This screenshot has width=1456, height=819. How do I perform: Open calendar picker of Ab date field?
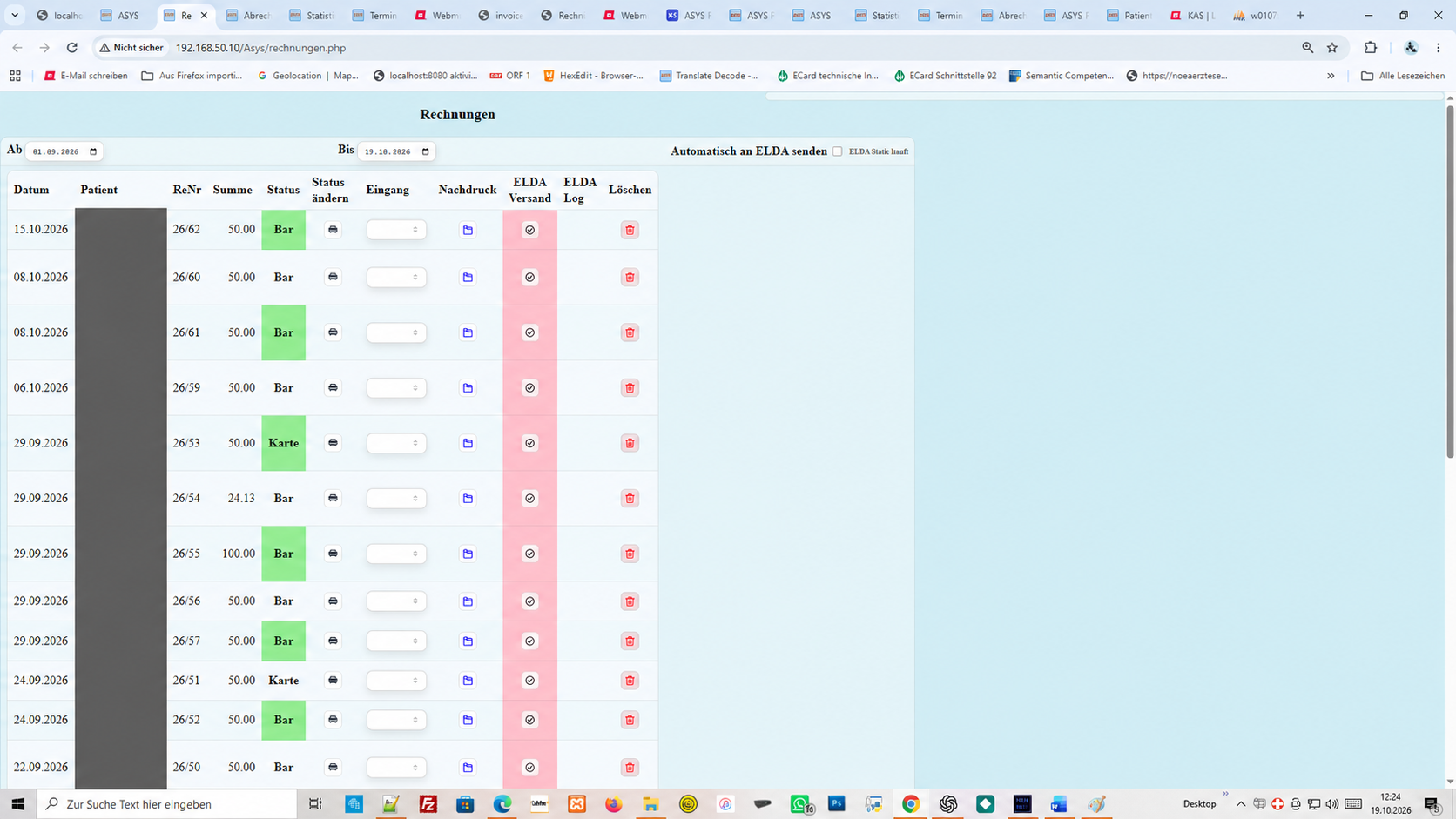point(93,151)
